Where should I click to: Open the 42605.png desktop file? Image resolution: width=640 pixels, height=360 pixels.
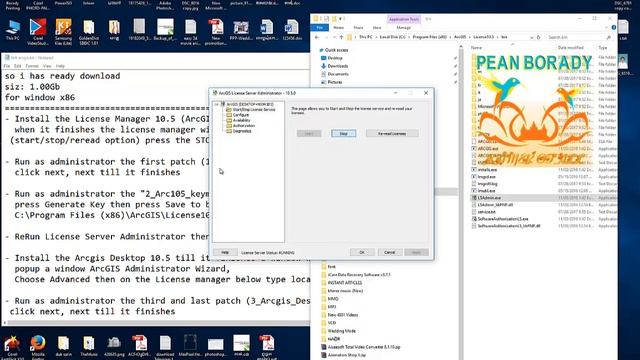coord(114,346)
